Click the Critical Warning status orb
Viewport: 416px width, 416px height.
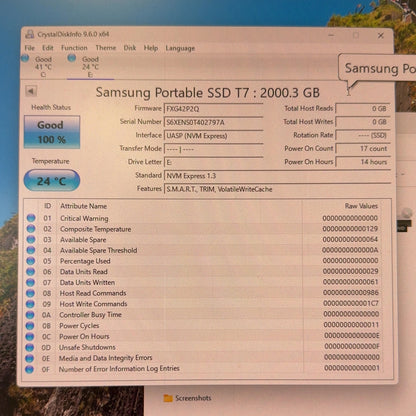tap(31, 218)
